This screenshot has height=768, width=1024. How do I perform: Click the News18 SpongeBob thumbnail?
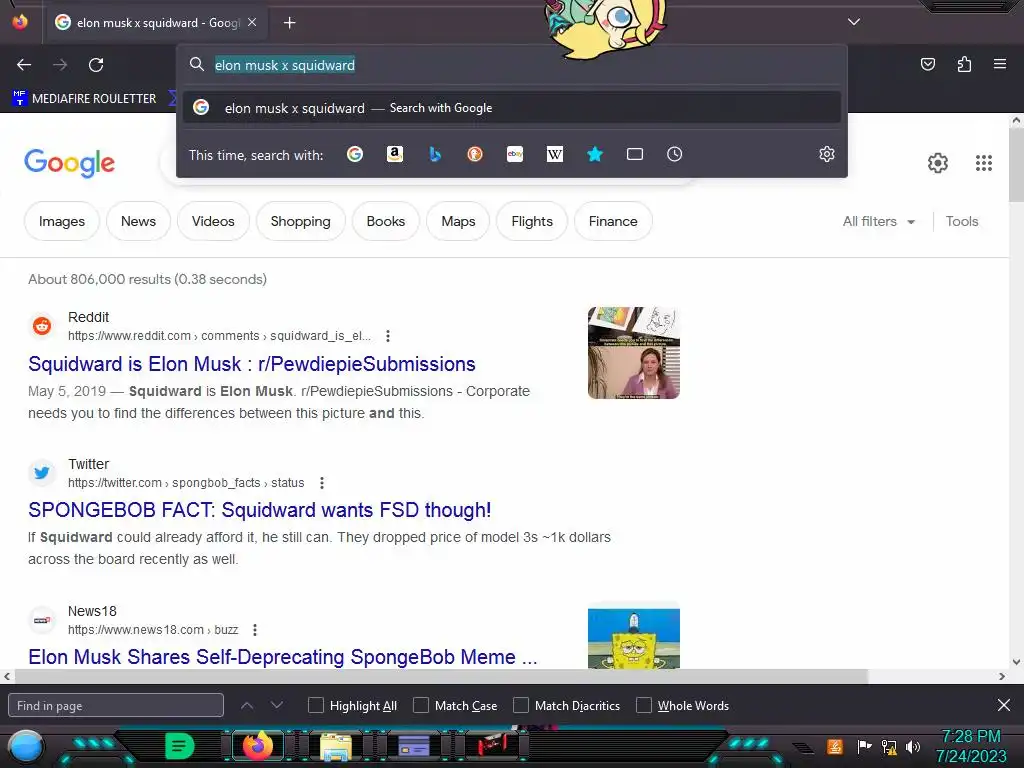633,638
